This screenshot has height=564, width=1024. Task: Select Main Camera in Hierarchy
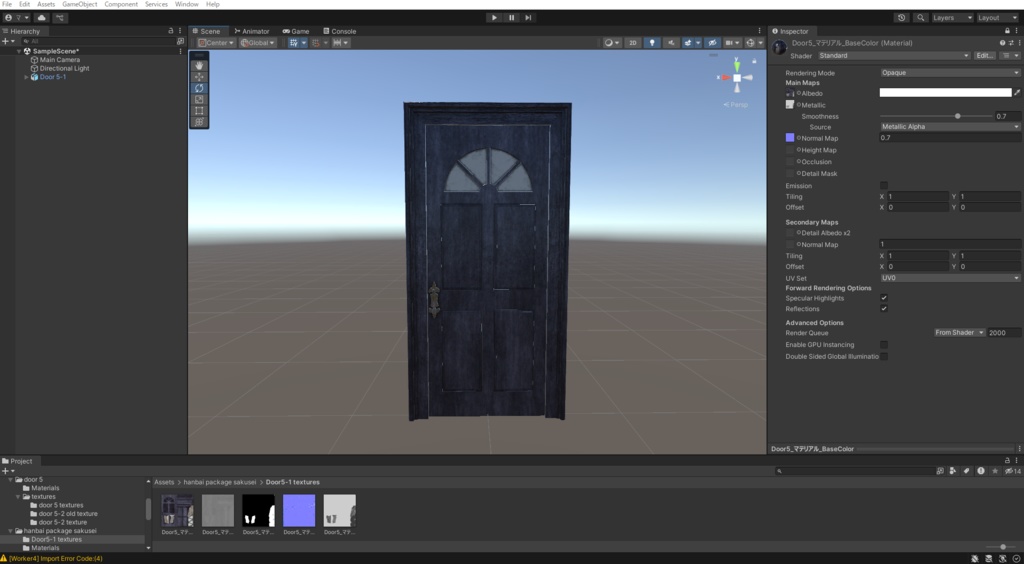[59, 59]
